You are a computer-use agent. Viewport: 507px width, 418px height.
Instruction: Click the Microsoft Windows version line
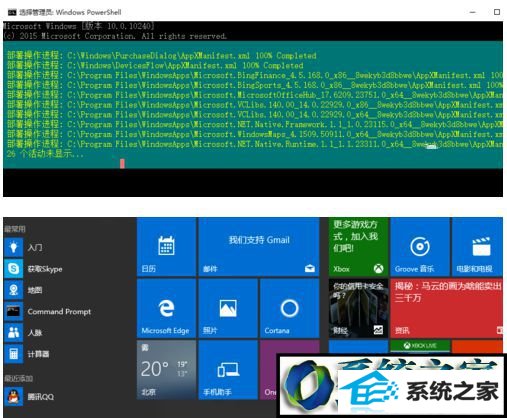[x=79, y=26]
